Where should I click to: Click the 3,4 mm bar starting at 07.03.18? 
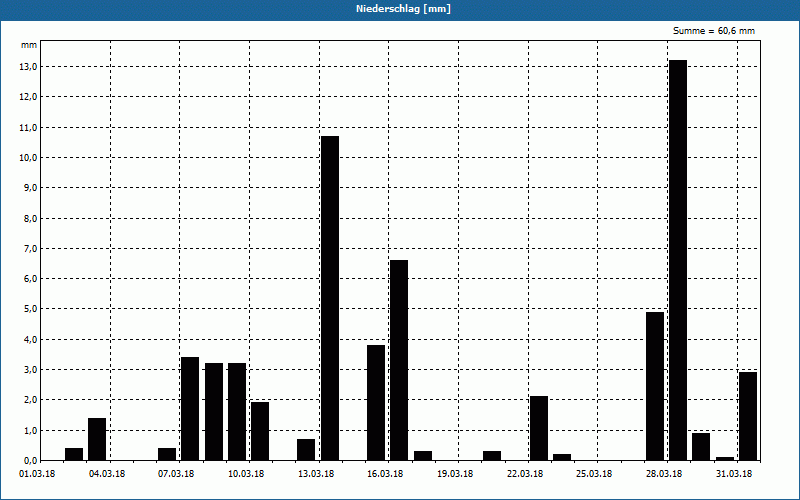[x=190, y=409]
